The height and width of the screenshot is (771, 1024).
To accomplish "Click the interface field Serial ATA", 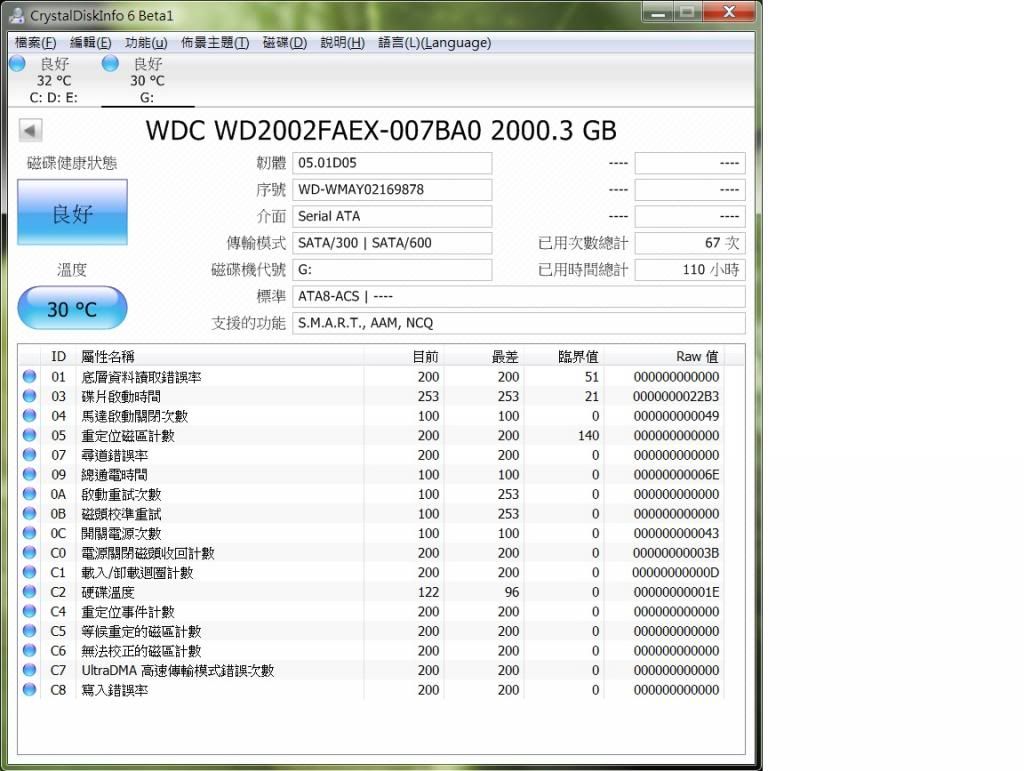I will [392, 217].
